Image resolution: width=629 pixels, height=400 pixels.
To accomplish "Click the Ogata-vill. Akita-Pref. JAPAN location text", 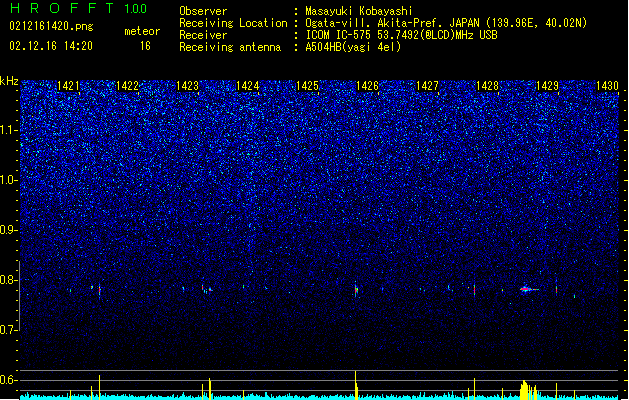I will point(446,23).
